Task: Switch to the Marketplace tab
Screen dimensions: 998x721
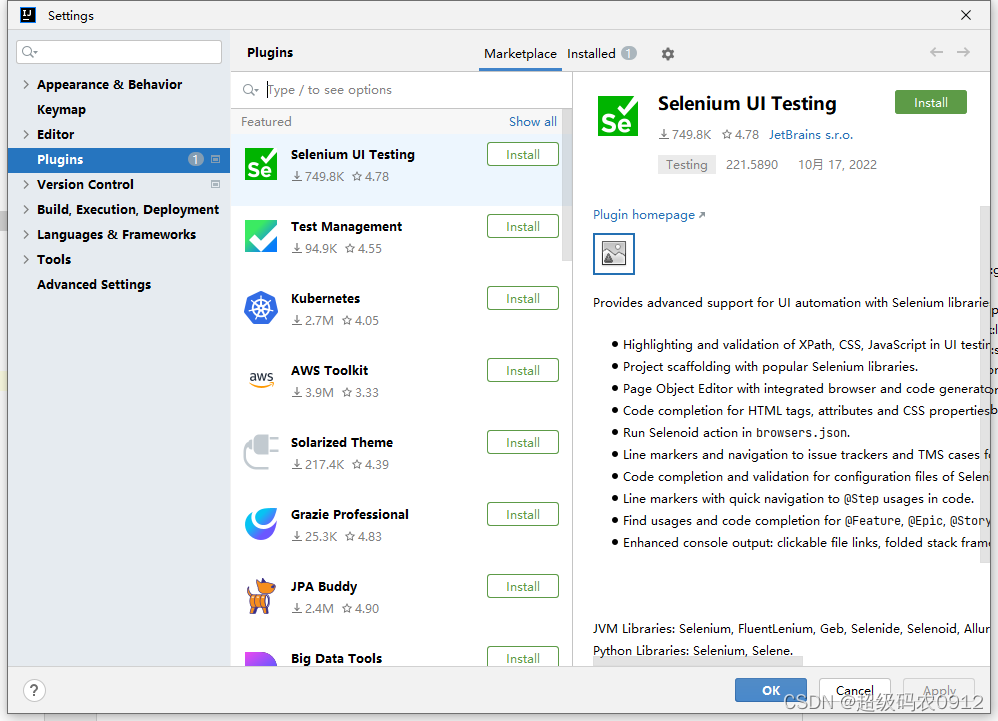Action: tap(520, 53)
